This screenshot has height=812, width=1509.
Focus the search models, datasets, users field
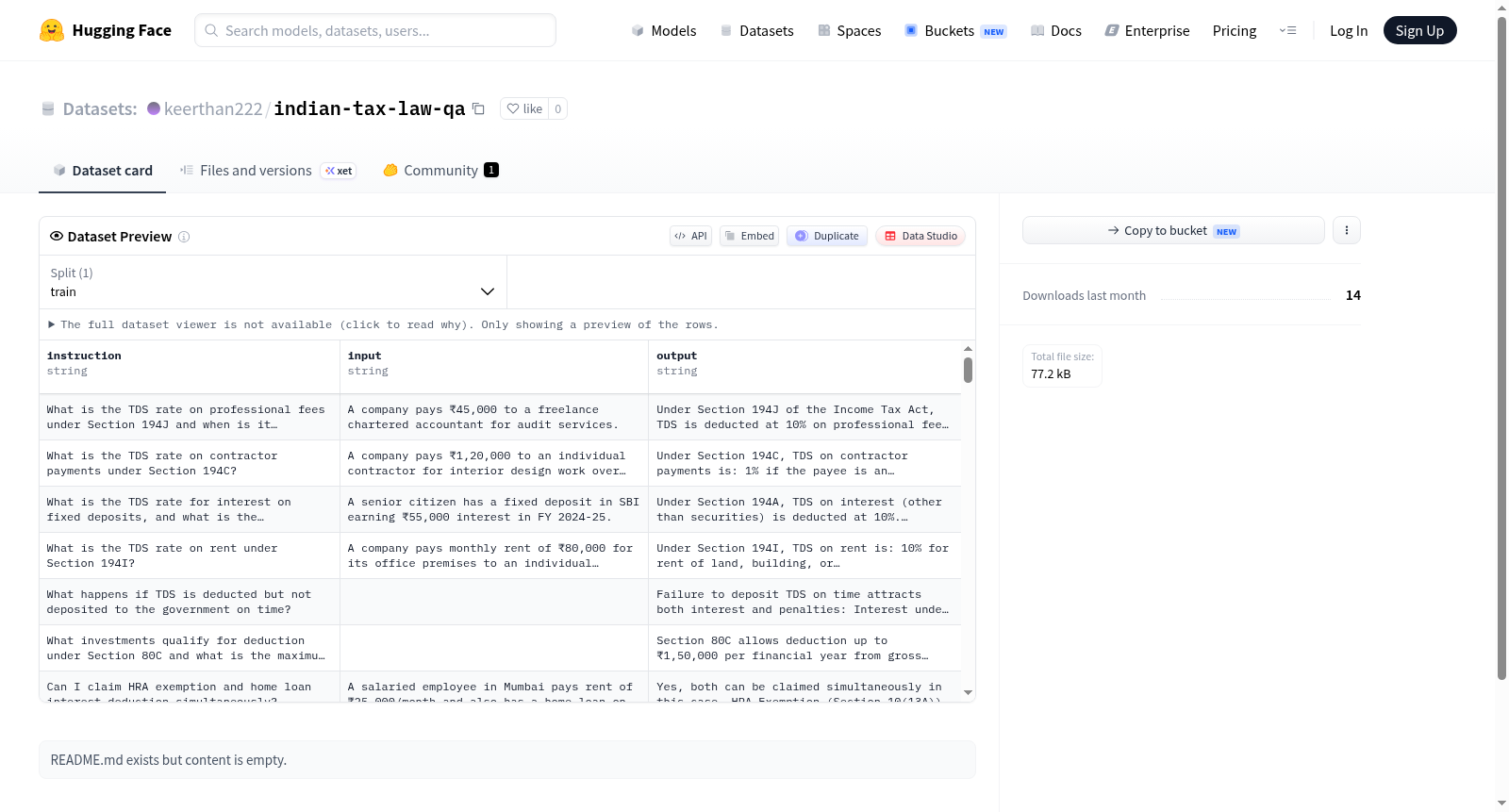click(375, 30)
